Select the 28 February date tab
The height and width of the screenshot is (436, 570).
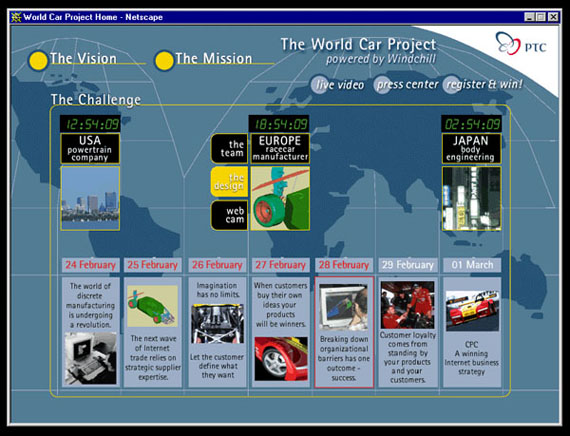click(344, 265)
